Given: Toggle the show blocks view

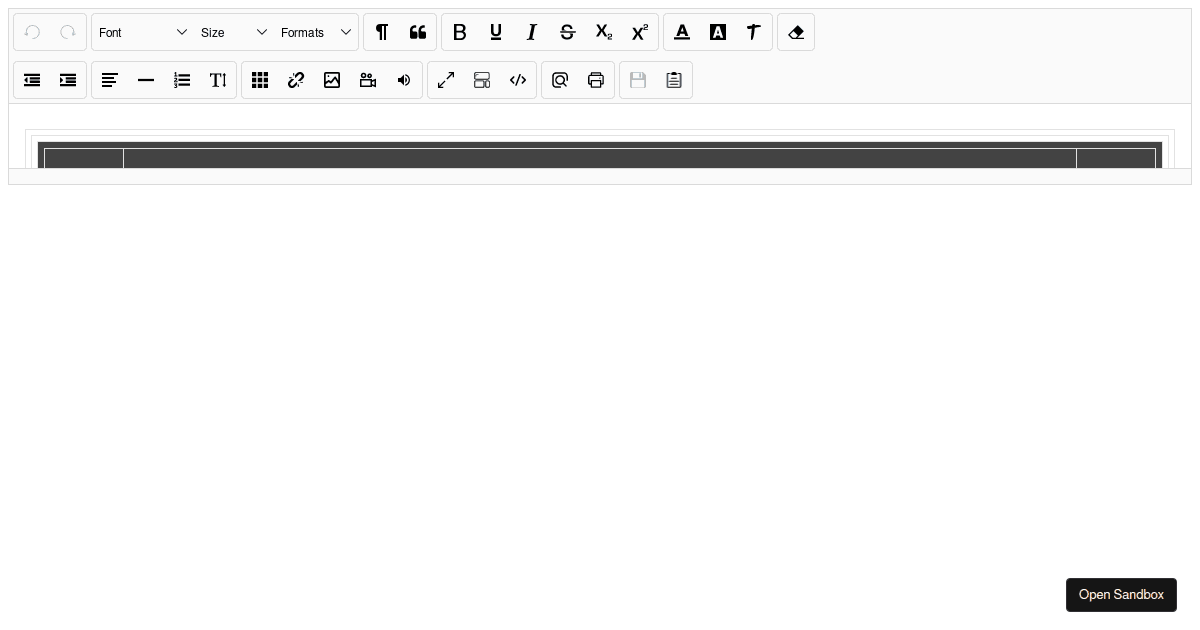Looking at the screenshot, I should 482,80.
